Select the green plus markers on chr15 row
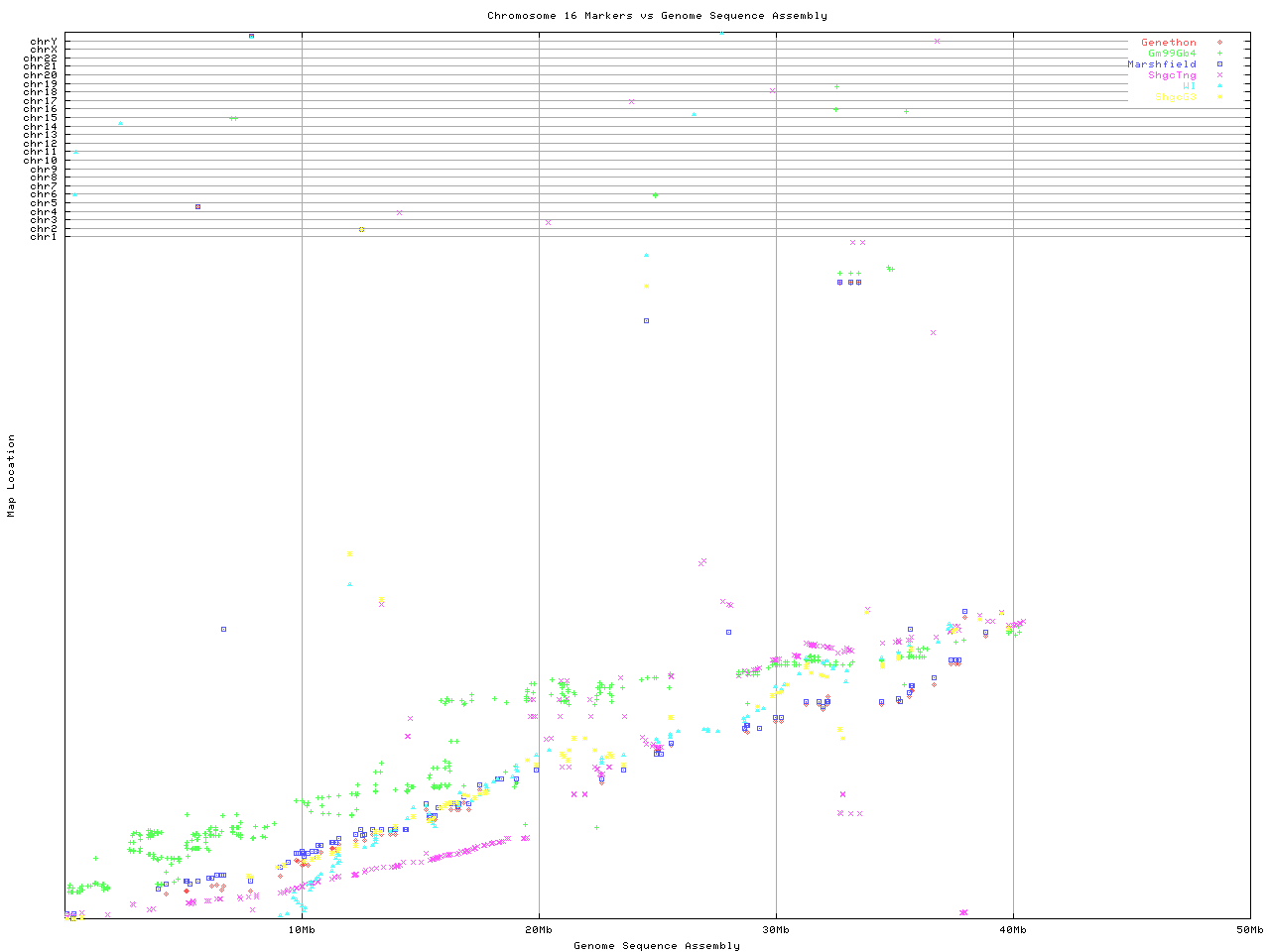Viewport: 1270px width, 952px height. (906, 111)
